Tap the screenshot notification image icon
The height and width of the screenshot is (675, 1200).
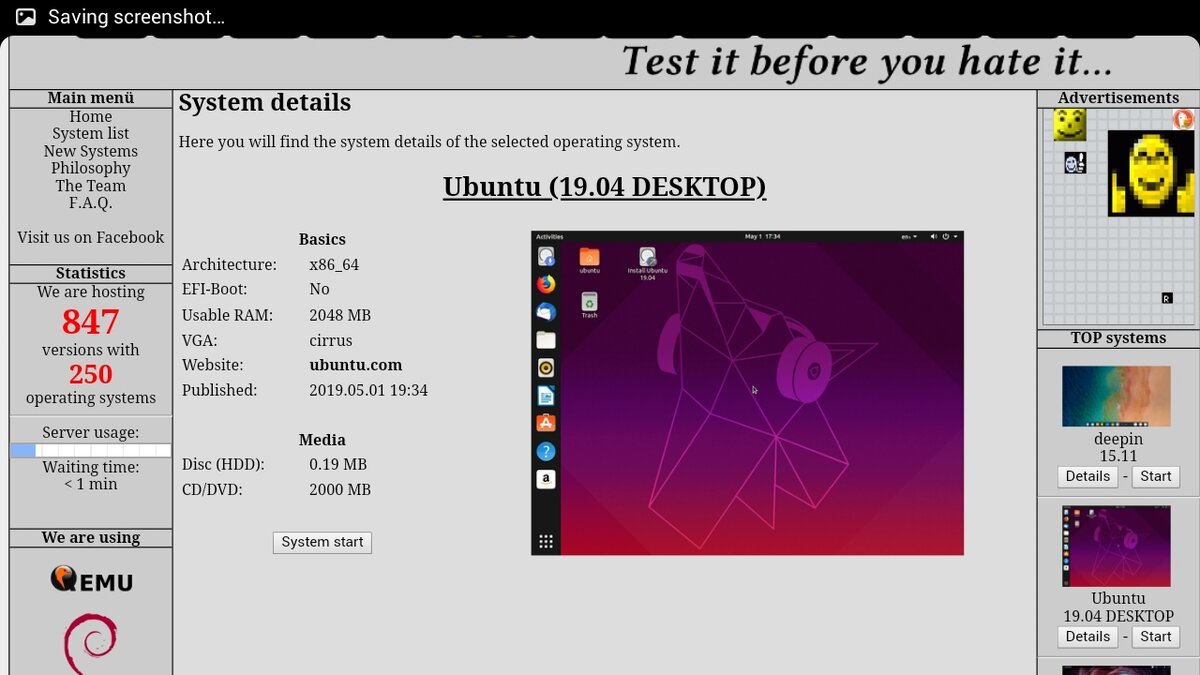(25, 17)
